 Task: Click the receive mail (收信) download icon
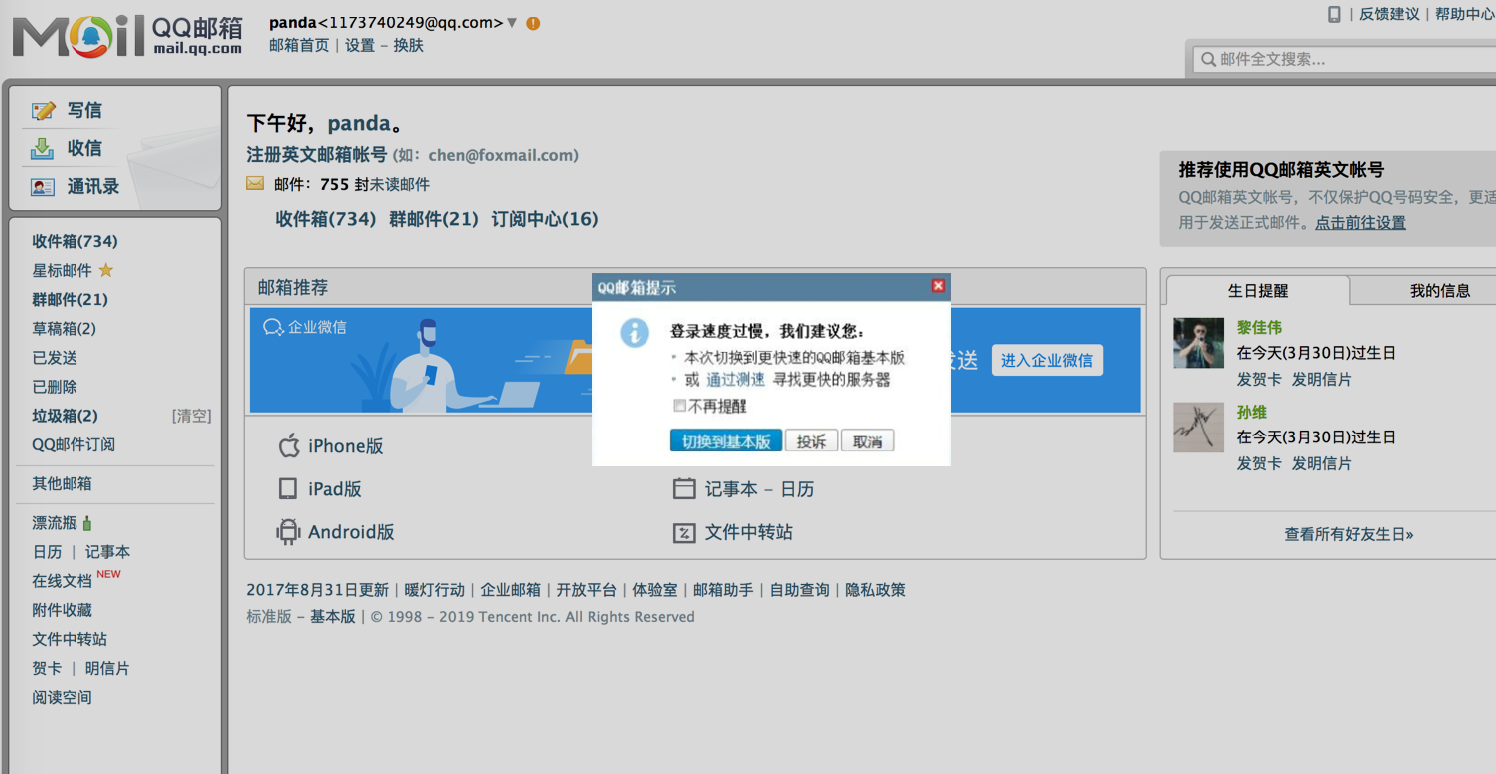(x=42, y=148)
